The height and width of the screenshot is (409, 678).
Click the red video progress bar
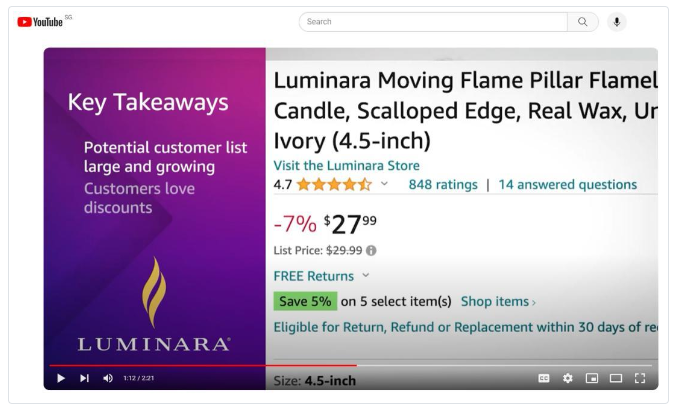coord(200,365)
